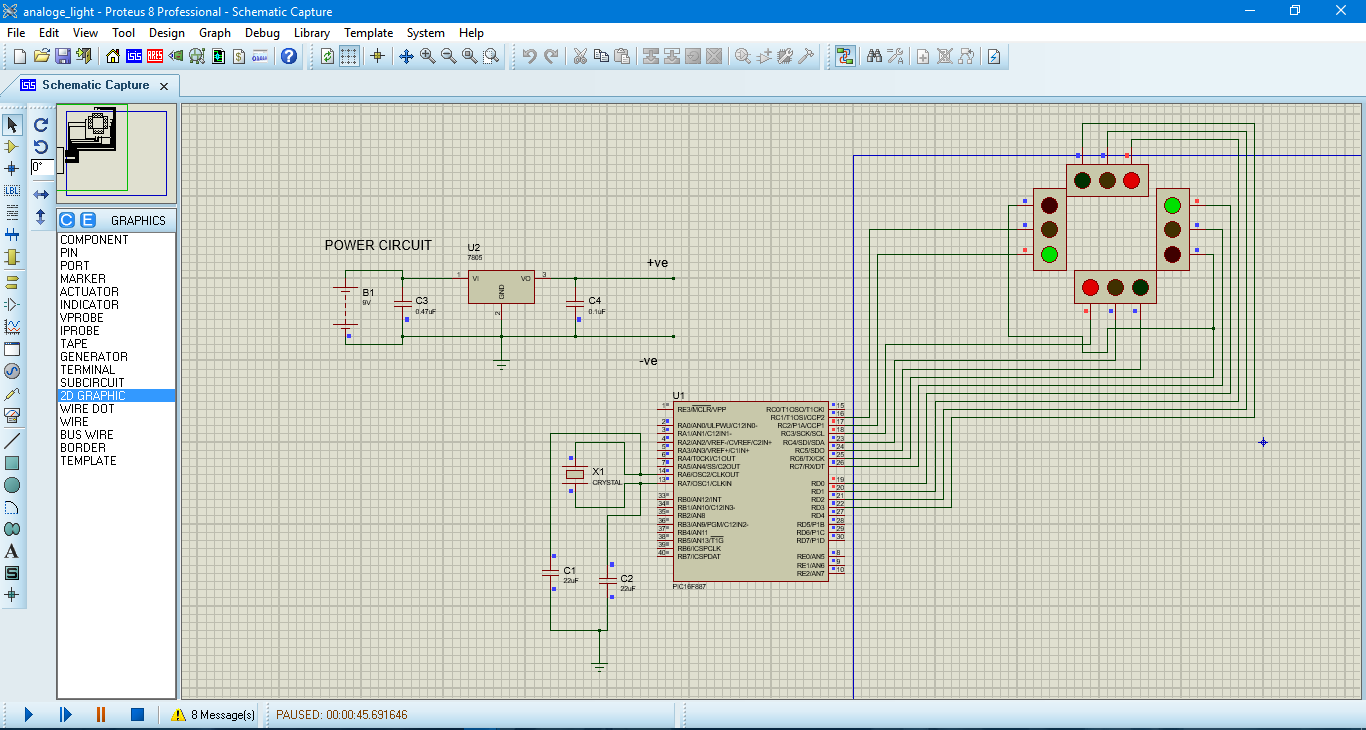The width and height of the screenshot is (1366, 730).
Task: Select Generator Mode sine icon
Action: [x=12, y=371]
